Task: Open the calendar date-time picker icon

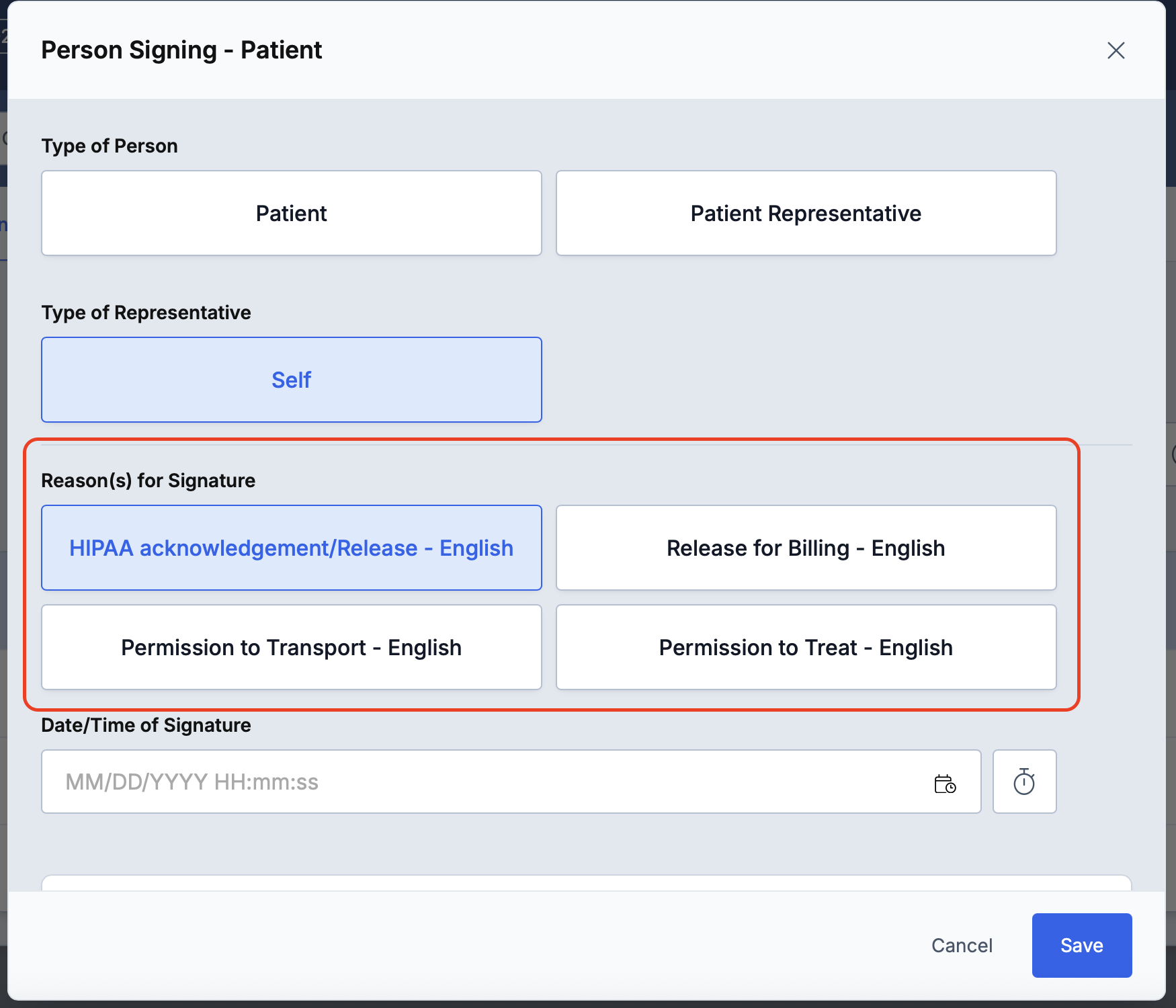Action: [x=945, y=783]
